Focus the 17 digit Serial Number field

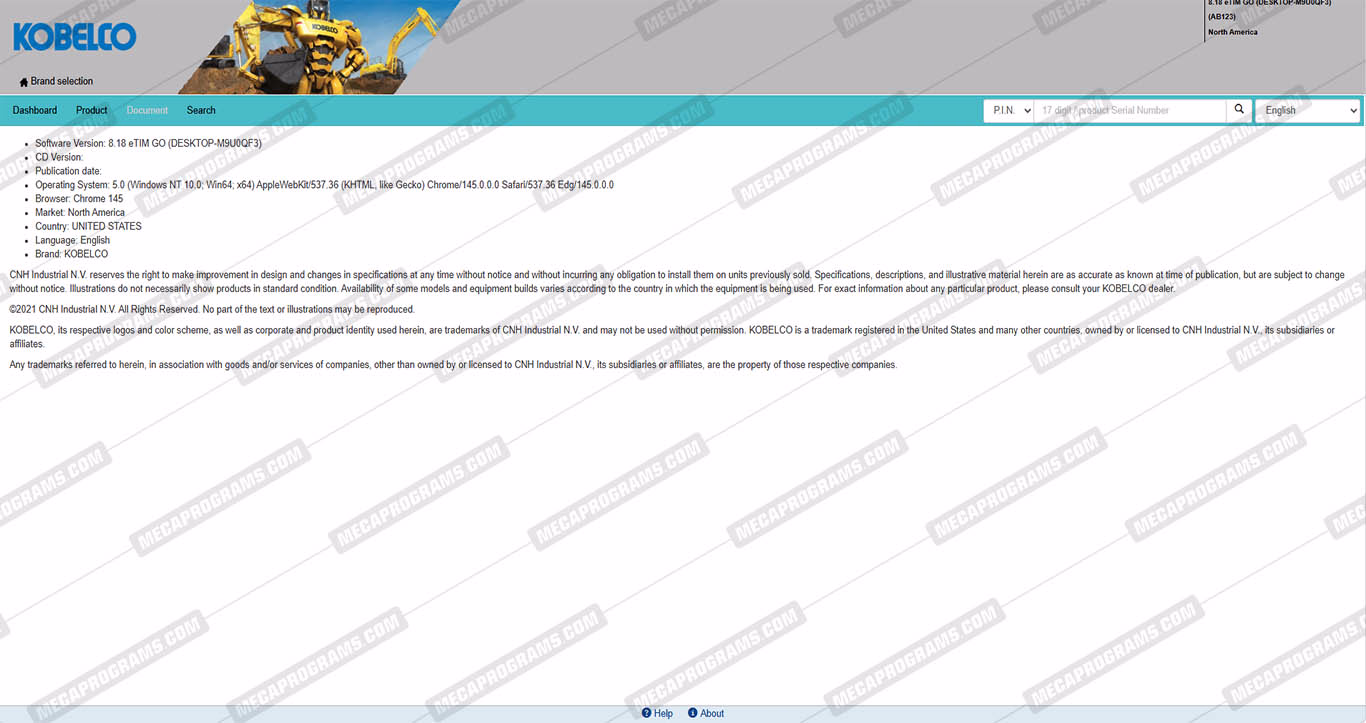(x=1130, y=110)
